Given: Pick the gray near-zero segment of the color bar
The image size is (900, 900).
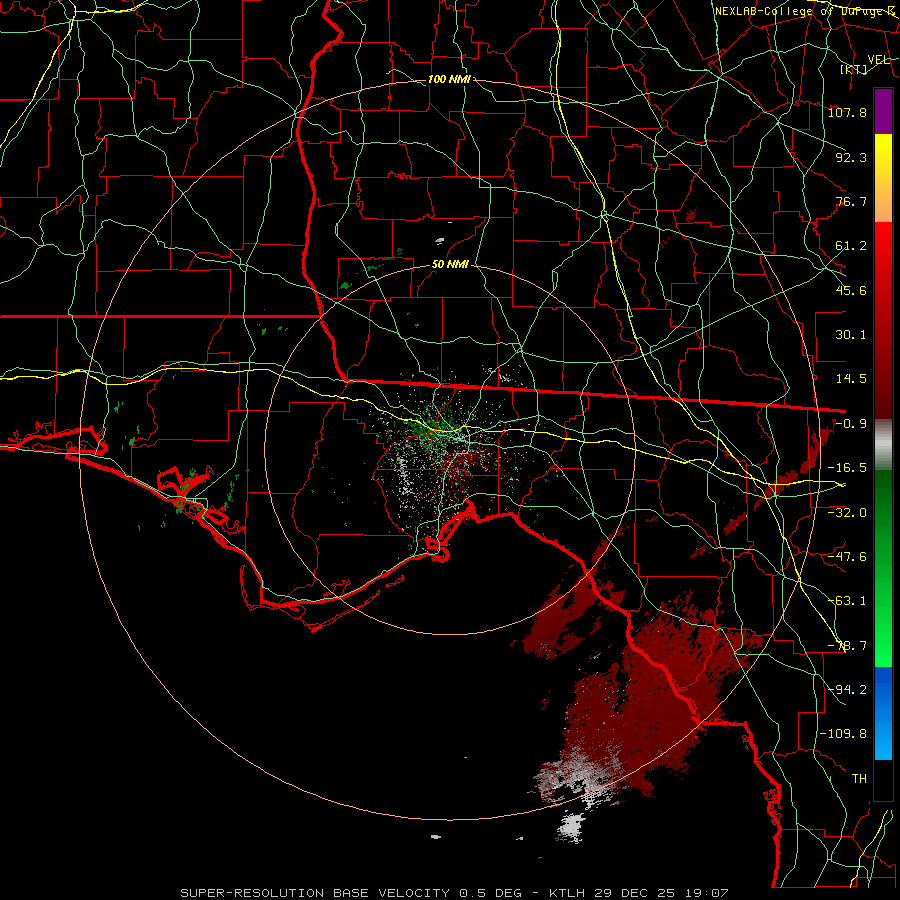Looking at the screenshot, I should (883, 445).
